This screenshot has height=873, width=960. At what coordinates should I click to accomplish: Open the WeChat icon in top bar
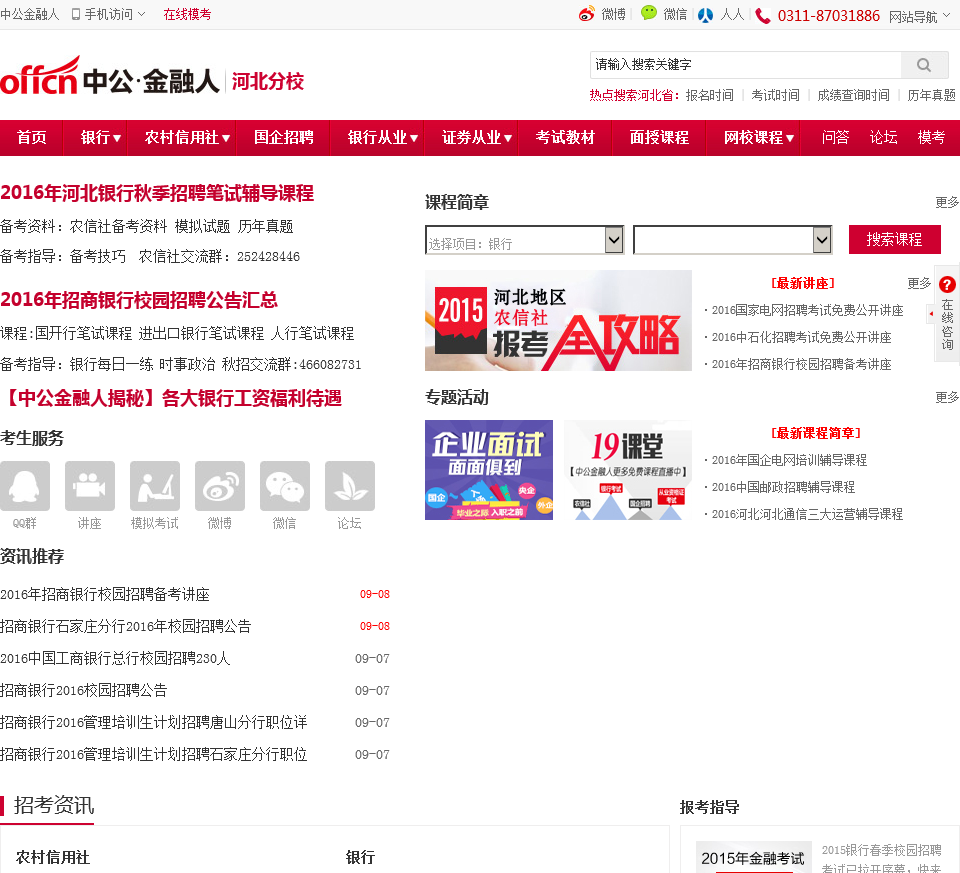(x=648, y=13)
